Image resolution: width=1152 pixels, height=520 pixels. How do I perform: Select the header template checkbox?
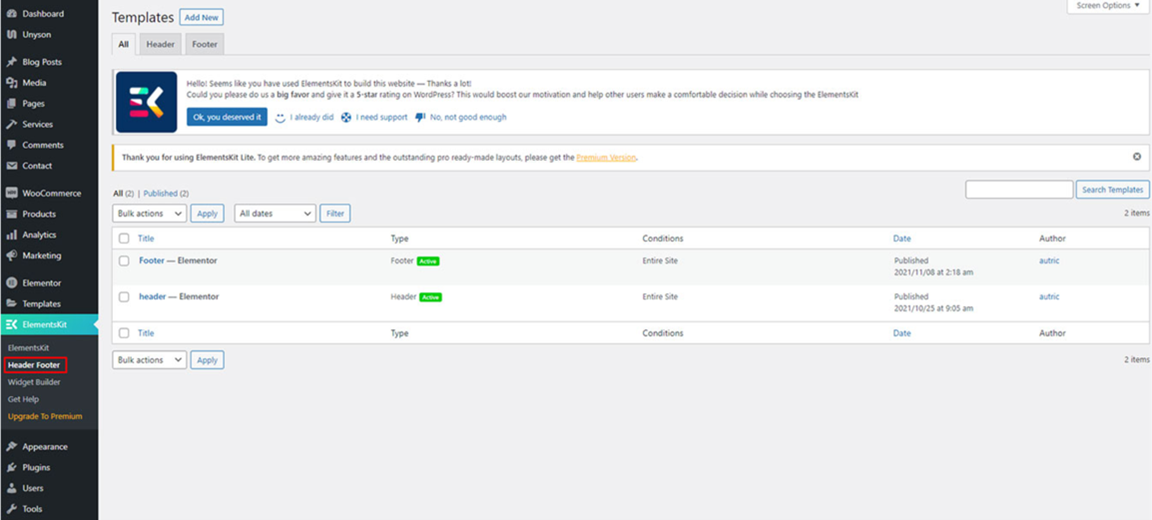123,297
